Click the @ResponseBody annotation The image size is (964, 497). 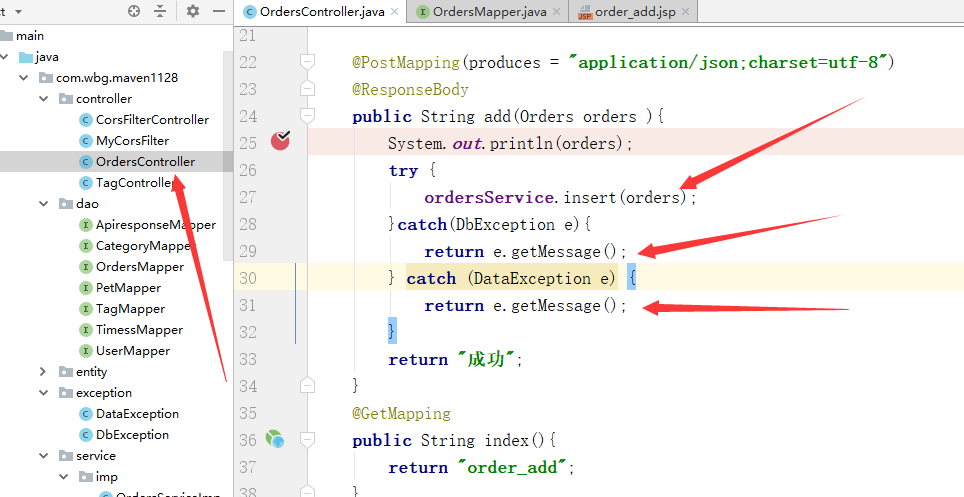[x=410, y=89]
